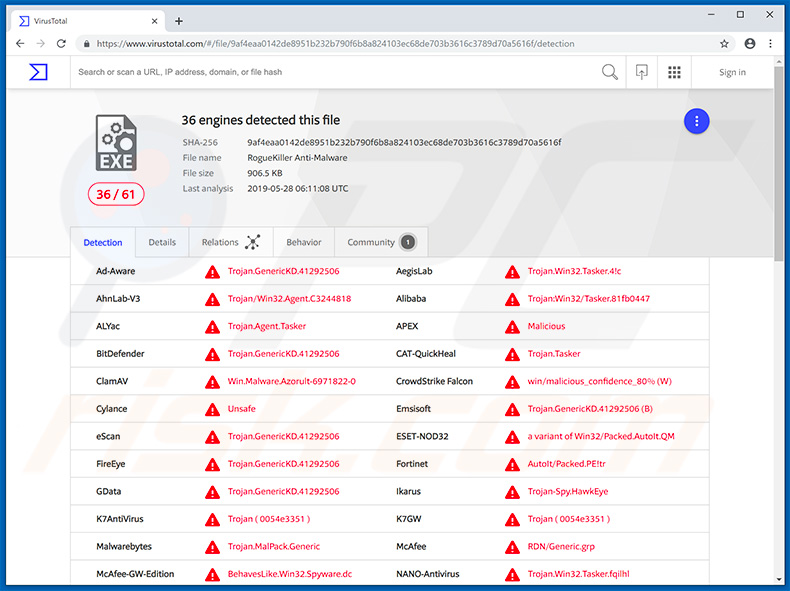Open the Chrome profile avatar icon
Image resolution: width=790 pixels, height=591 pixels.
(750, 44)
